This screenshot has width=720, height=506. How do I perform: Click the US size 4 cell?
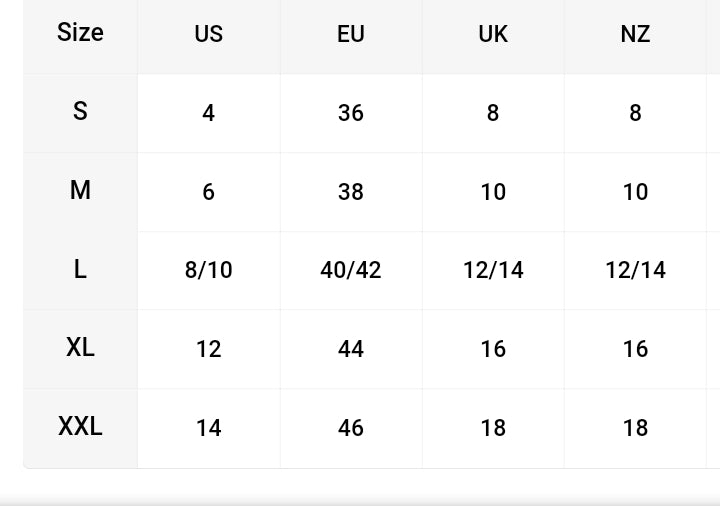pos(208,113)
